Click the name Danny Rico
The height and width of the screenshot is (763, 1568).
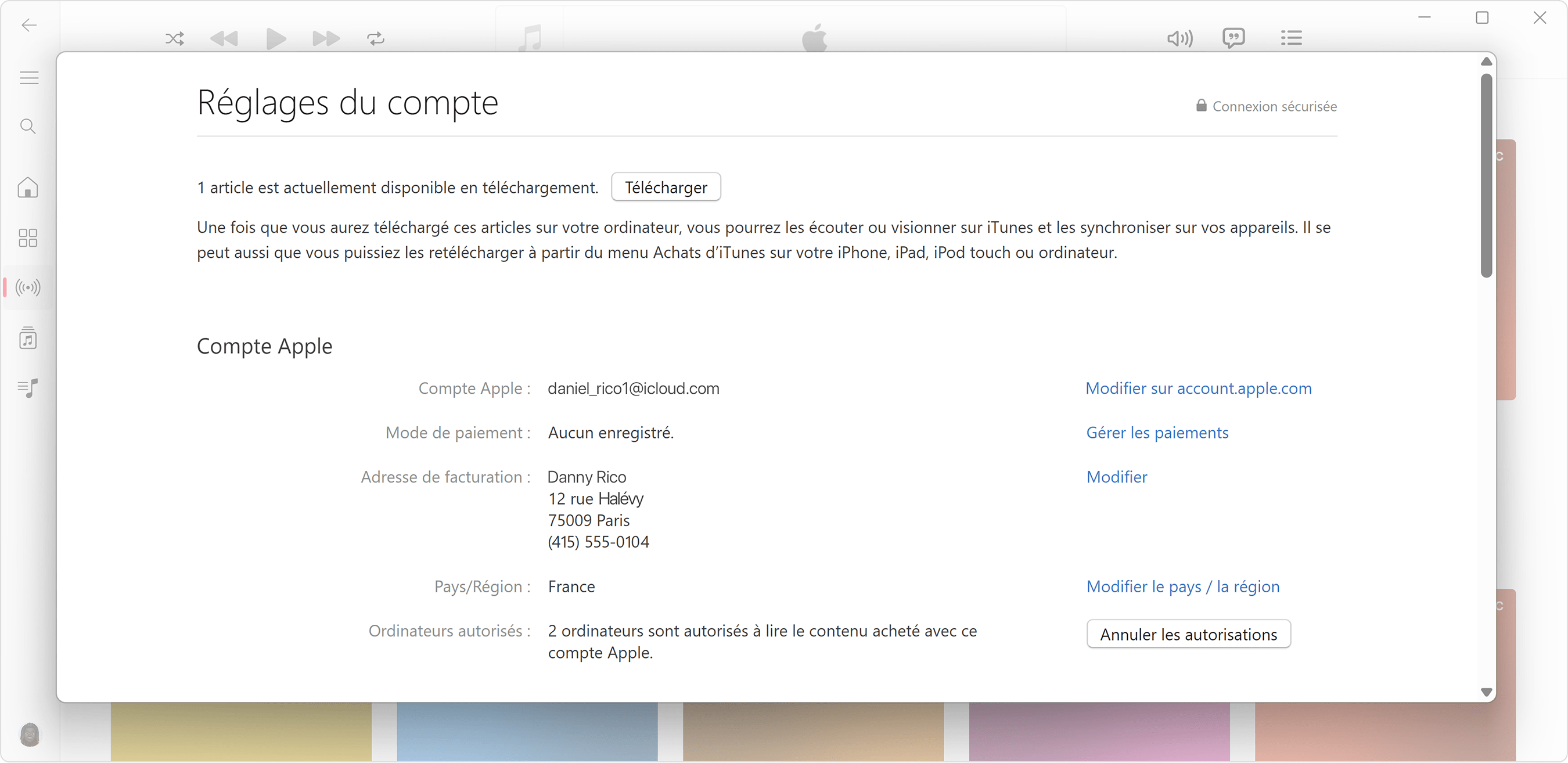[587, 477]
